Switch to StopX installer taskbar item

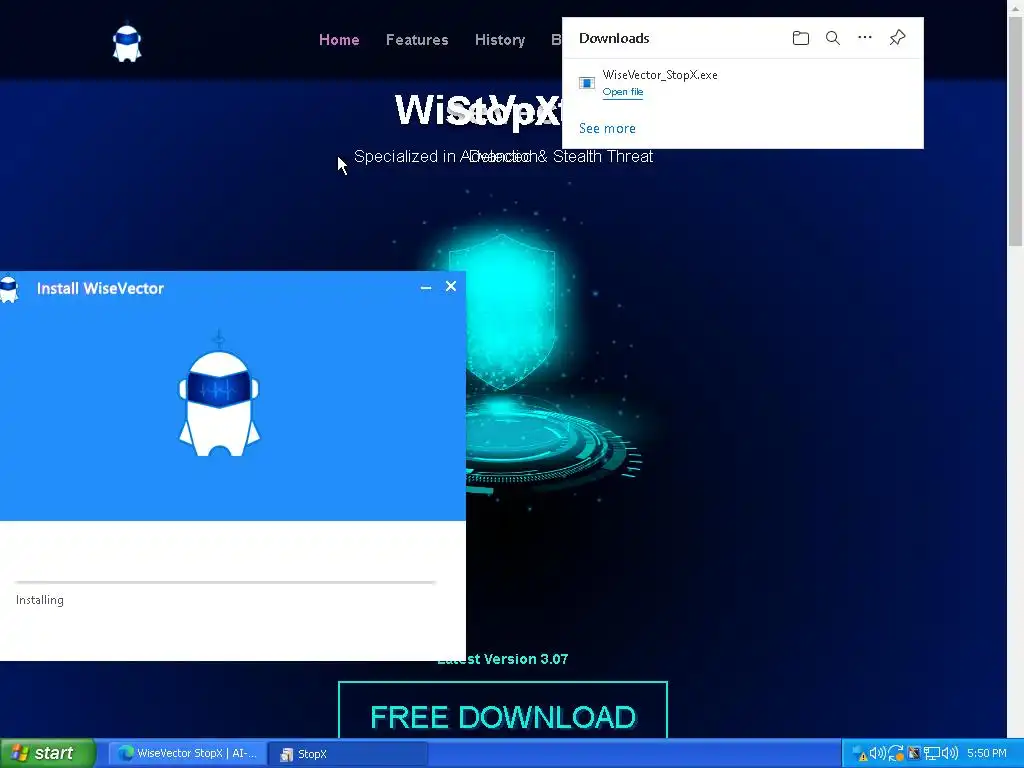[348, 754]
